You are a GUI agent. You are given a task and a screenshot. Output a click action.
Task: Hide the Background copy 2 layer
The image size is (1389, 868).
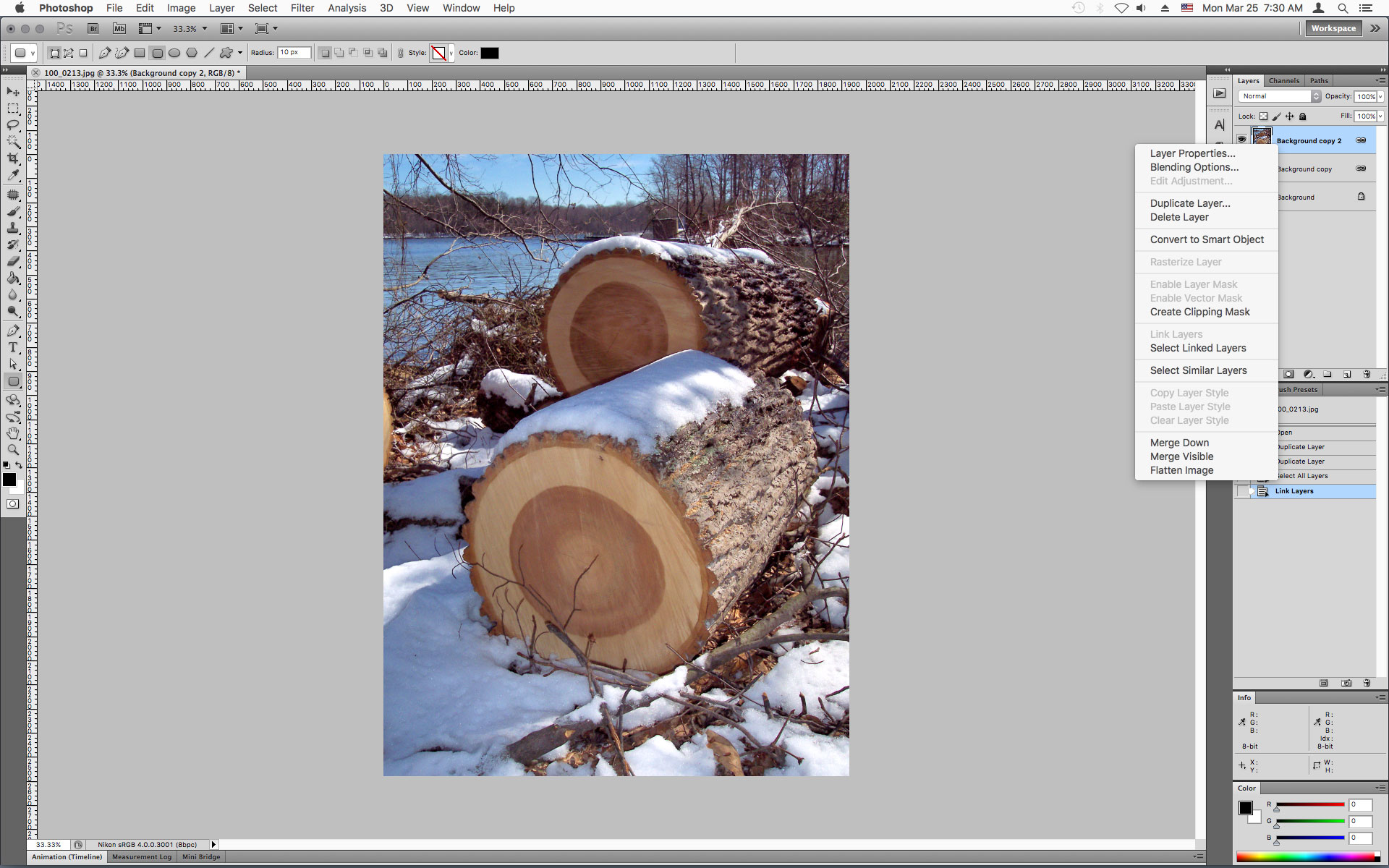click(1242, 140)
